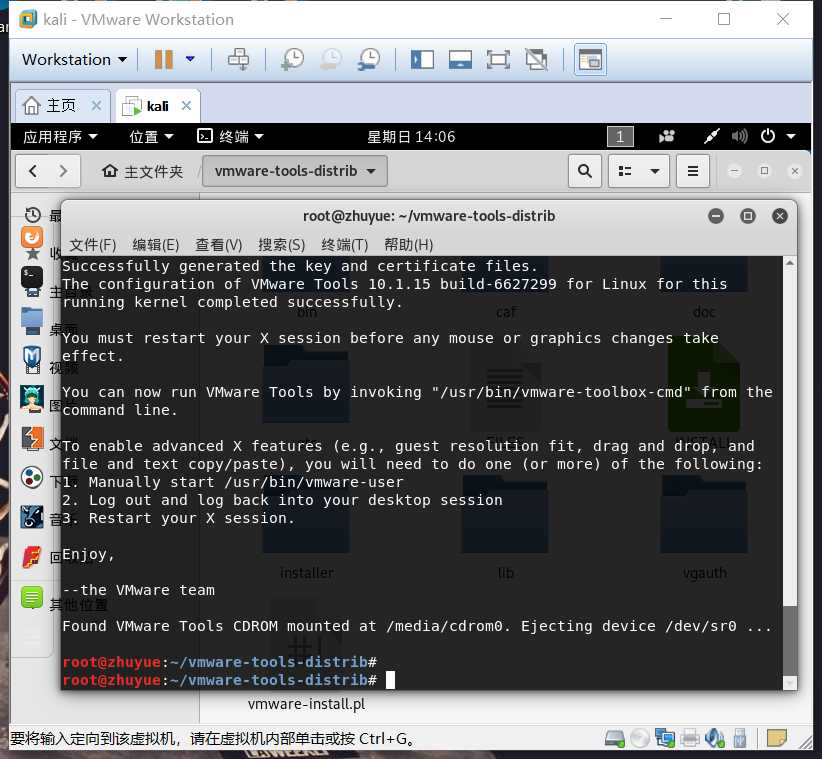This screenshot has width=822, height=759.
Task: Open the 帮助(H) terminal menu
Action: 408,245
